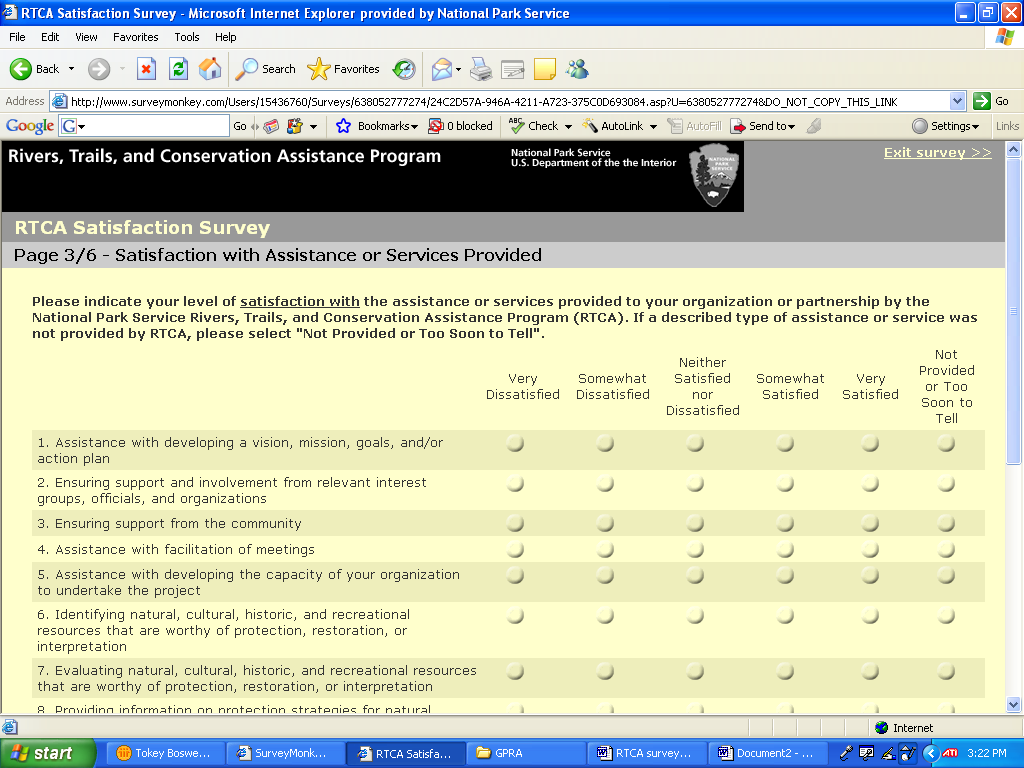Select Somewhat Satisfied for question 4

click(785, 549)
